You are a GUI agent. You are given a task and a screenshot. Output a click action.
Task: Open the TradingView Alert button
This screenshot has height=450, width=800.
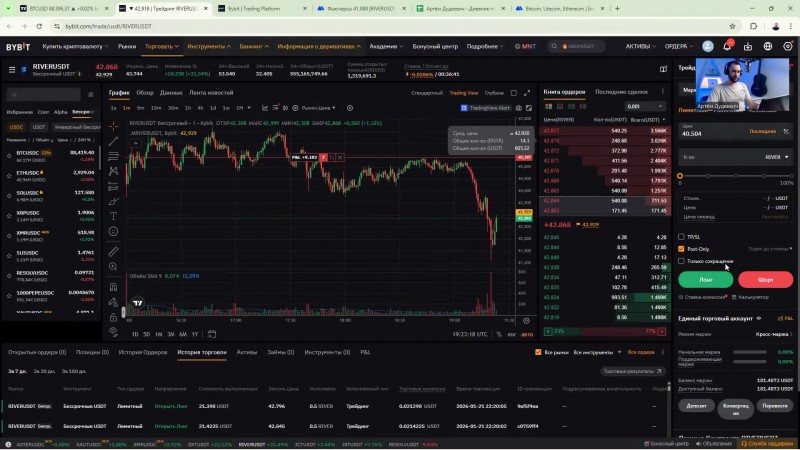(485, 108)
